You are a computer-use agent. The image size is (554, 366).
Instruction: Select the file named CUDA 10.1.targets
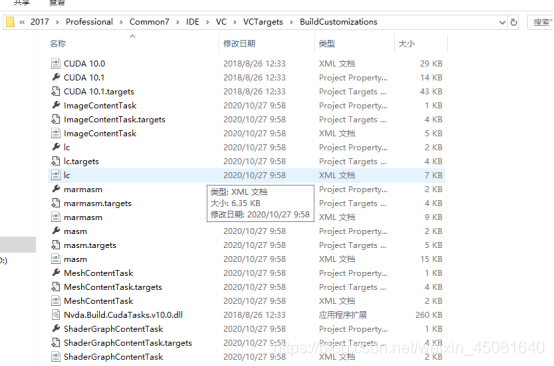click(x=99, y=92)
